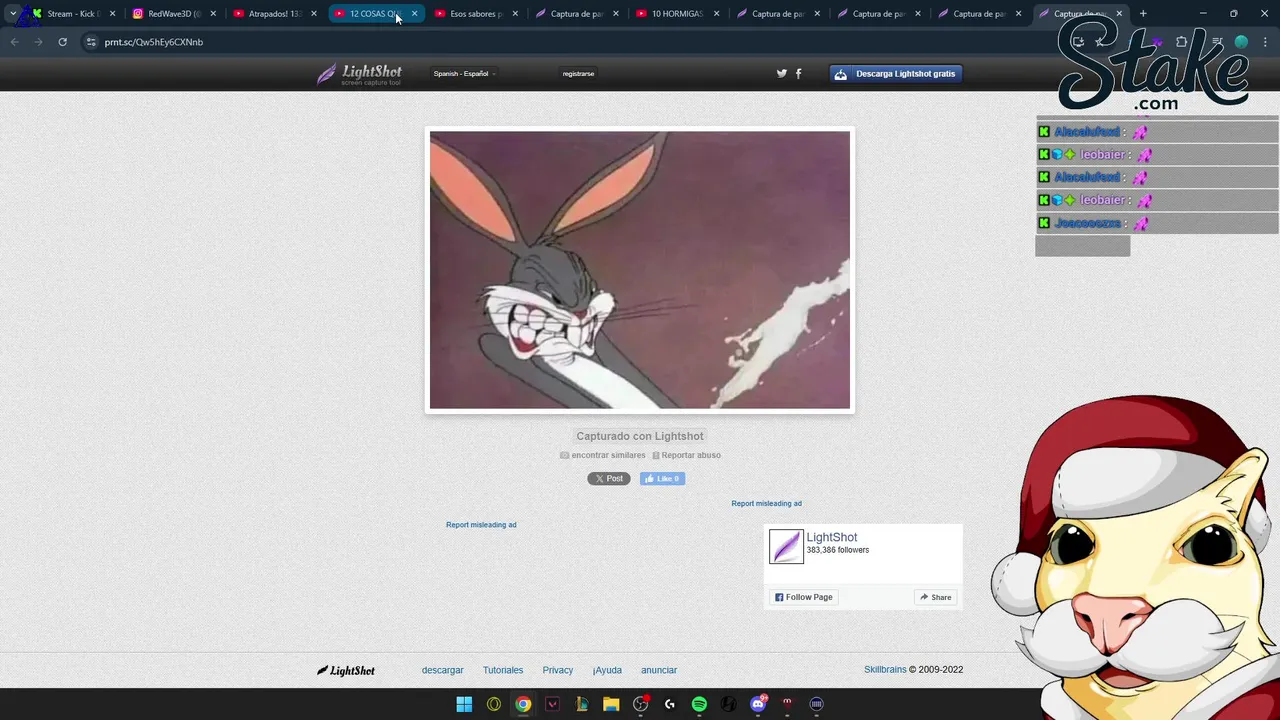Open Logitech G HUB from taskbar
Screen dimensions: 1280x720
pos(670,704)
